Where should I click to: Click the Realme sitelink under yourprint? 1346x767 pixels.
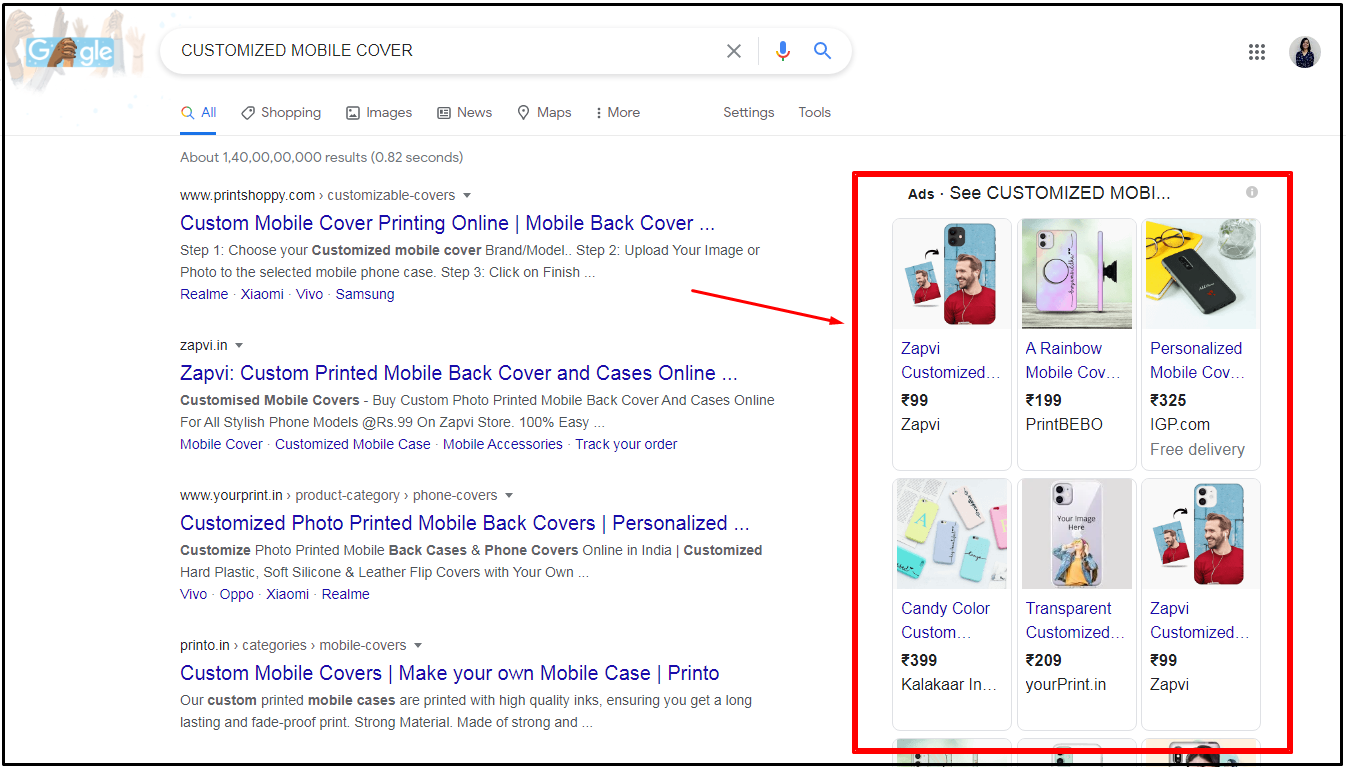point(346,594)
